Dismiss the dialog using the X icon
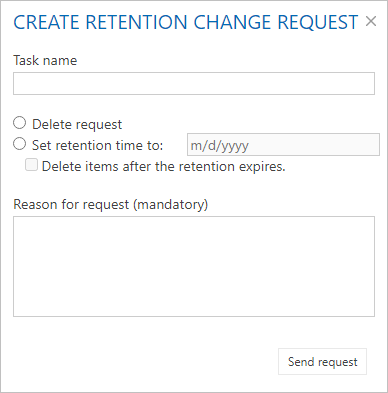The image size is (388, 393). [x=371, y=21]
